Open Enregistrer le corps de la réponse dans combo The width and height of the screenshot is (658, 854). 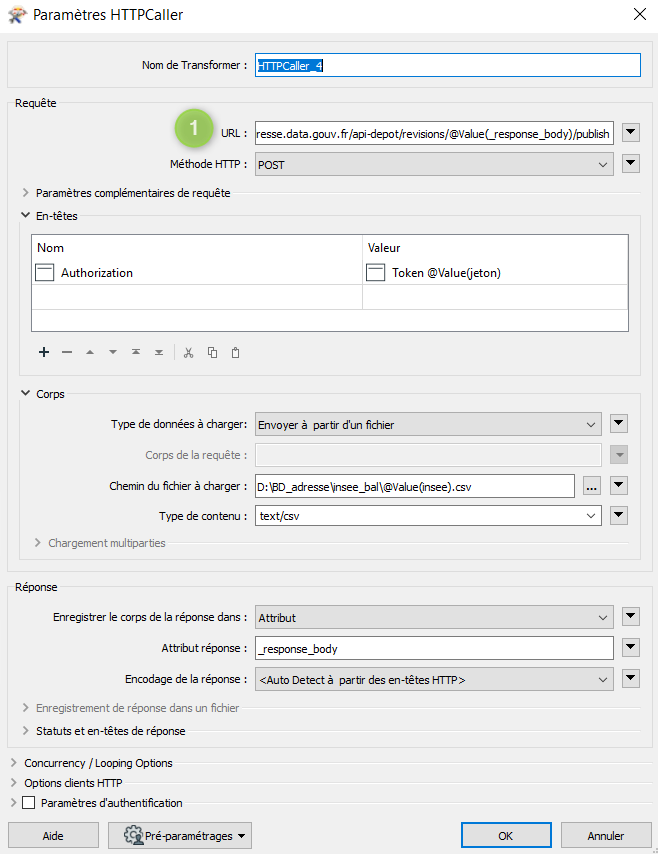point(434,618)
